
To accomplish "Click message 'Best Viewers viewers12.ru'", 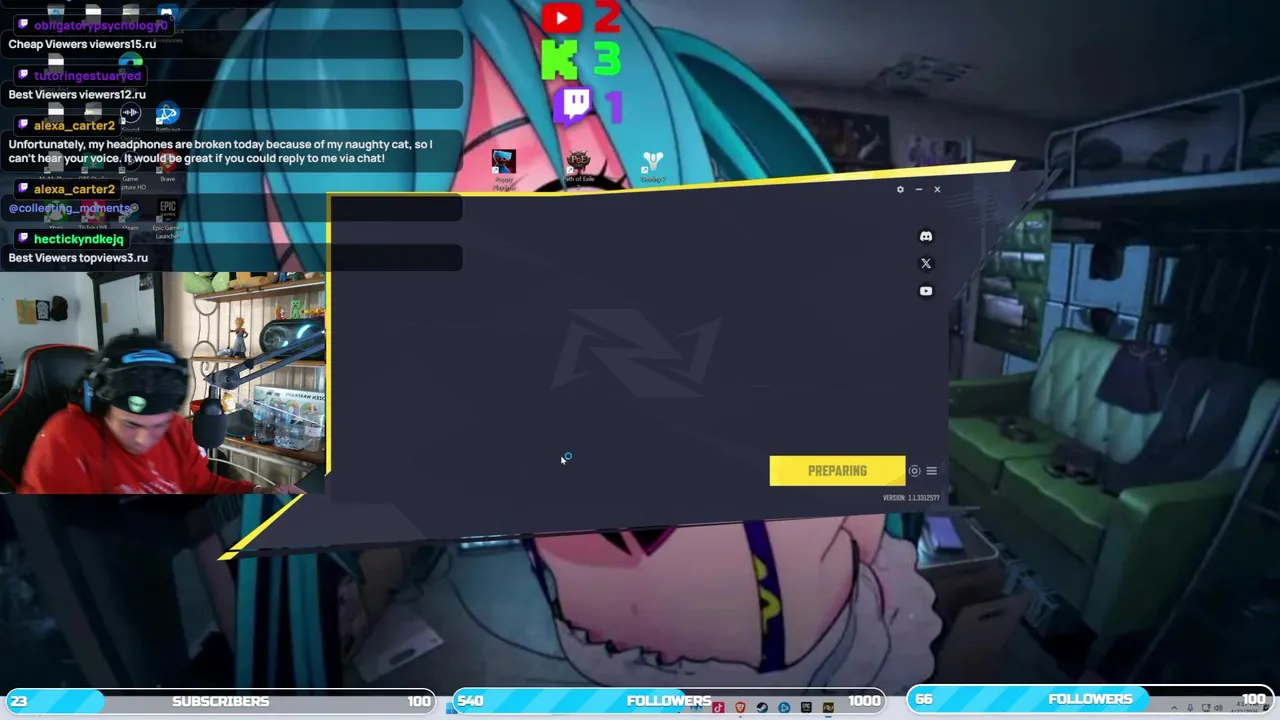I will pos(77,94).
